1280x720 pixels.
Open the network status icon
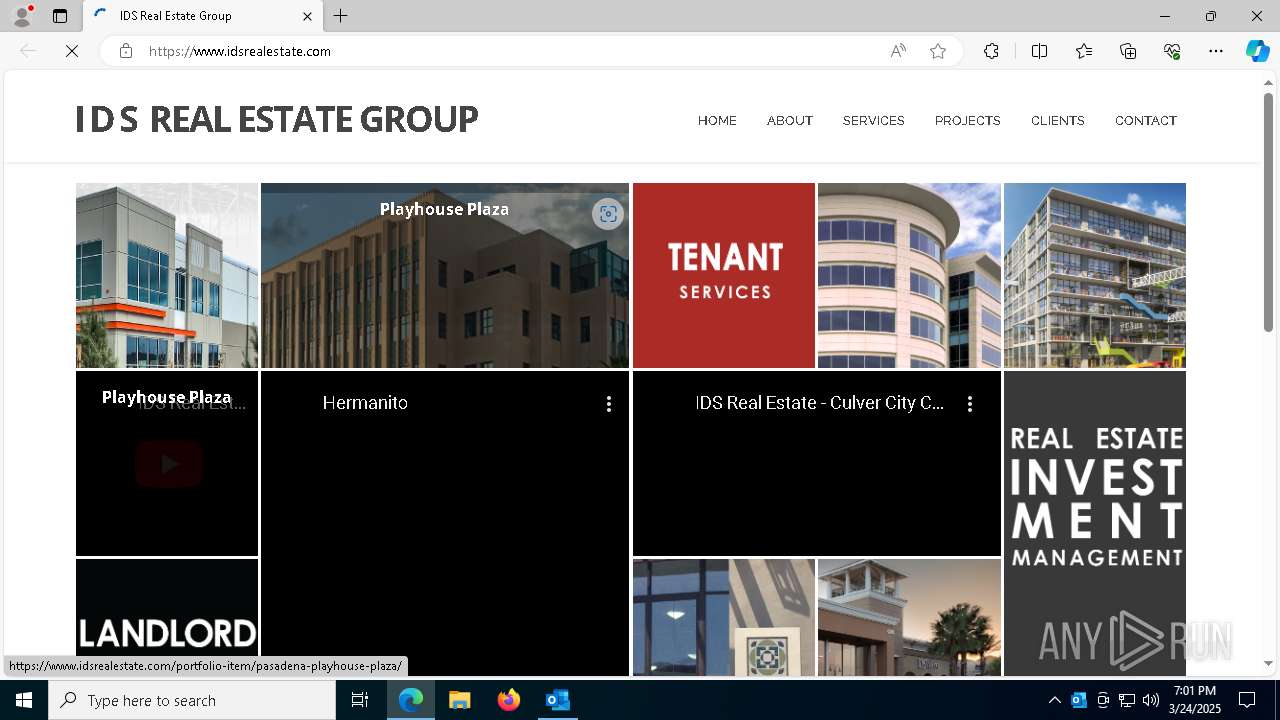click(x=1127, y=700)
